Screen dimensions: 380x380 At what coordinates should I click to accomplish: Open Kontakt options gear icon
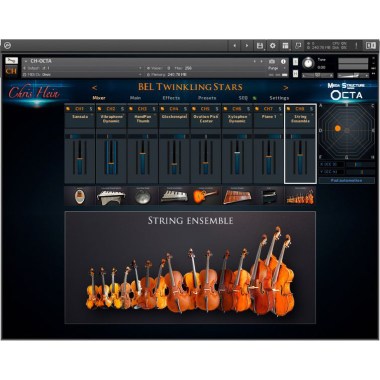pos(273,46)
